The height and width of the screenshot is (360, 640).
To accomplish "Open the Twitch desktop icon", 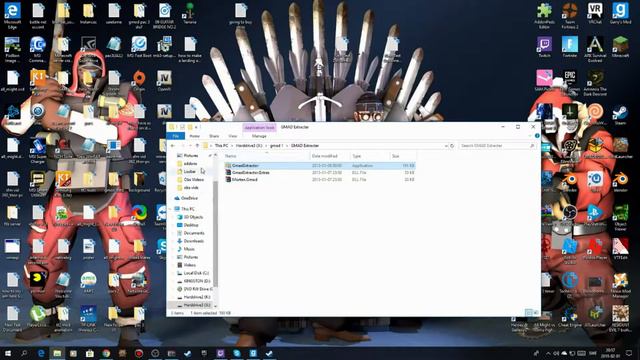I will [544, 47].
